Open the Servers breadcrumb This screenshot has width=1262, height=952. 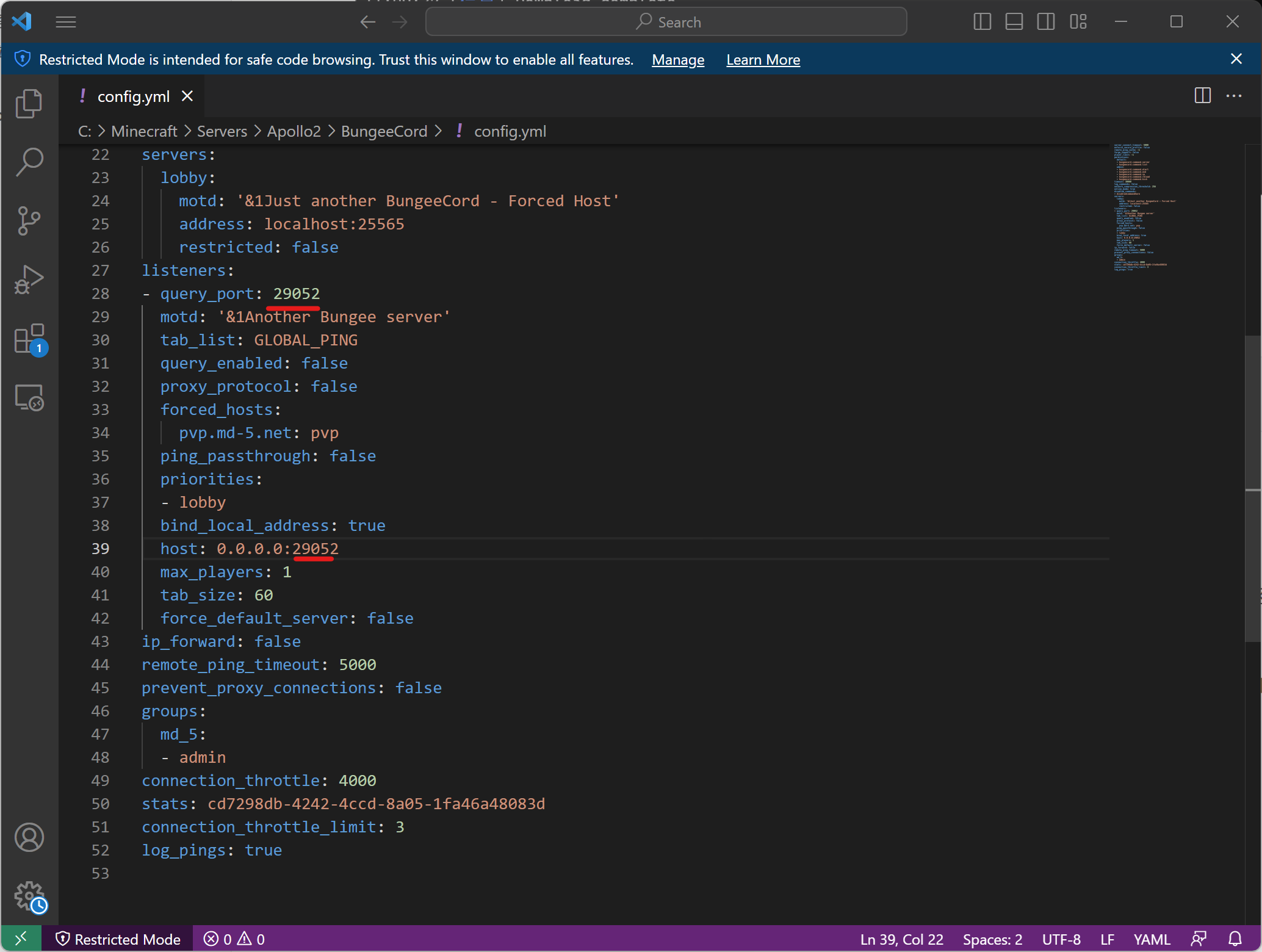pos(222,131)
